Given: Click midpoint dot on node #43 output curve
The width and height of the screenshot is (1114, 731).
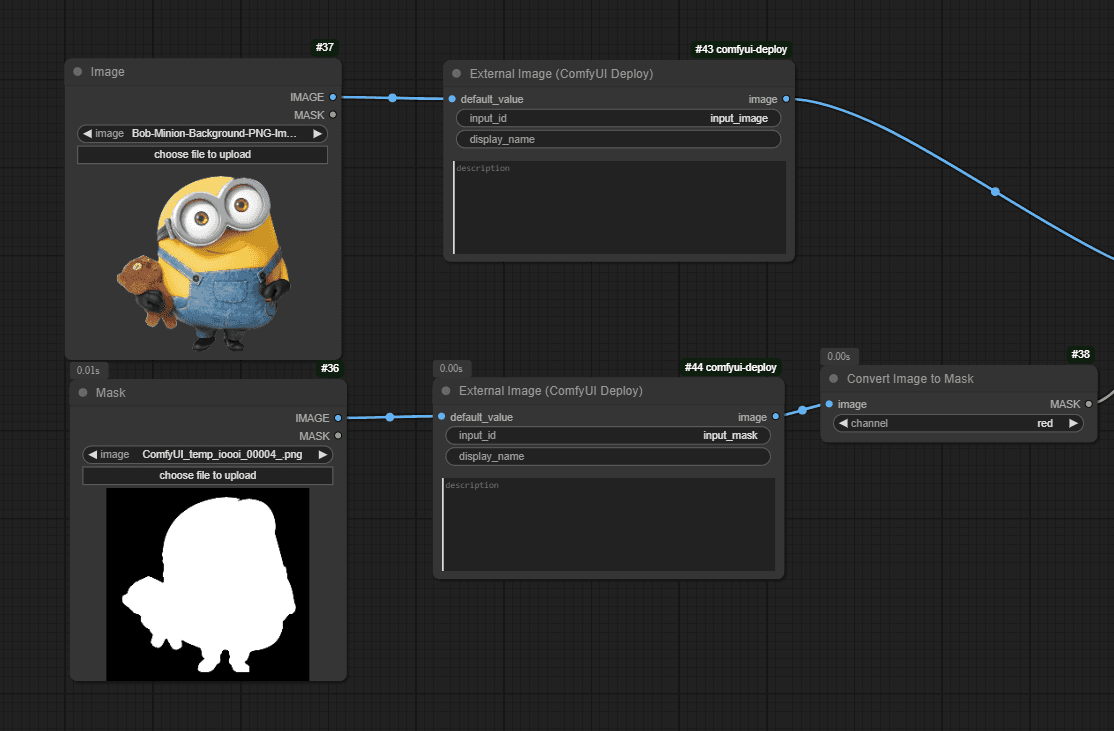Looking at the screenshot, I should coord(995,192).
